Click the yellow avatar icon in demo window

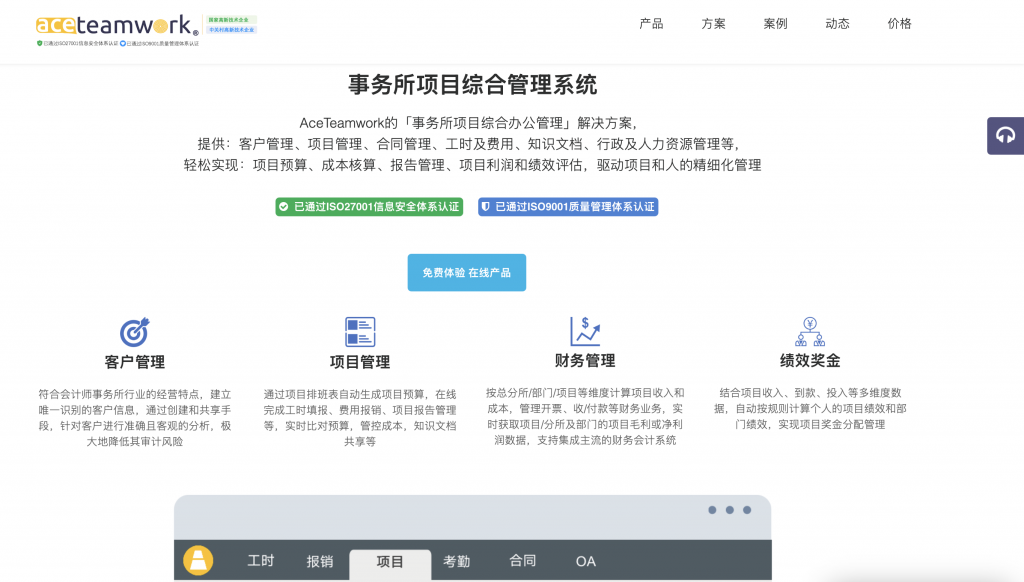click(198, 560)
